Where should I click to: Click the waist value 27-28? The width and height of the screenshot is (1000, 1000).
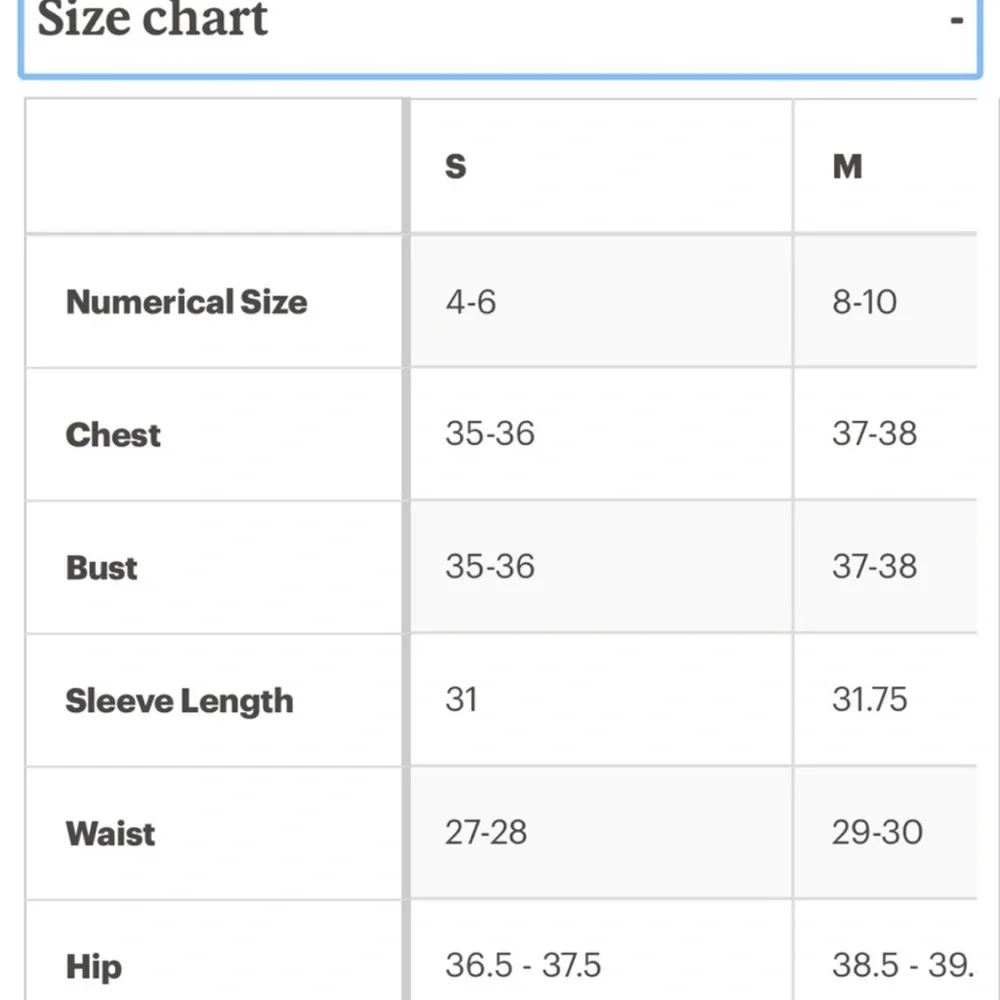pyautogui.click(x=486, y=832)
